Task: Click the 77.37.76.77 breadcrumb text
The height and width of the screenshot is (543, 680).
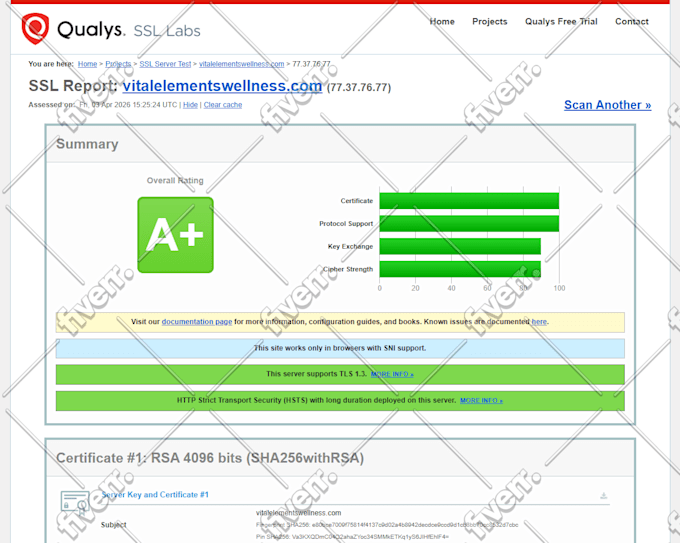Action: [311, 64]
